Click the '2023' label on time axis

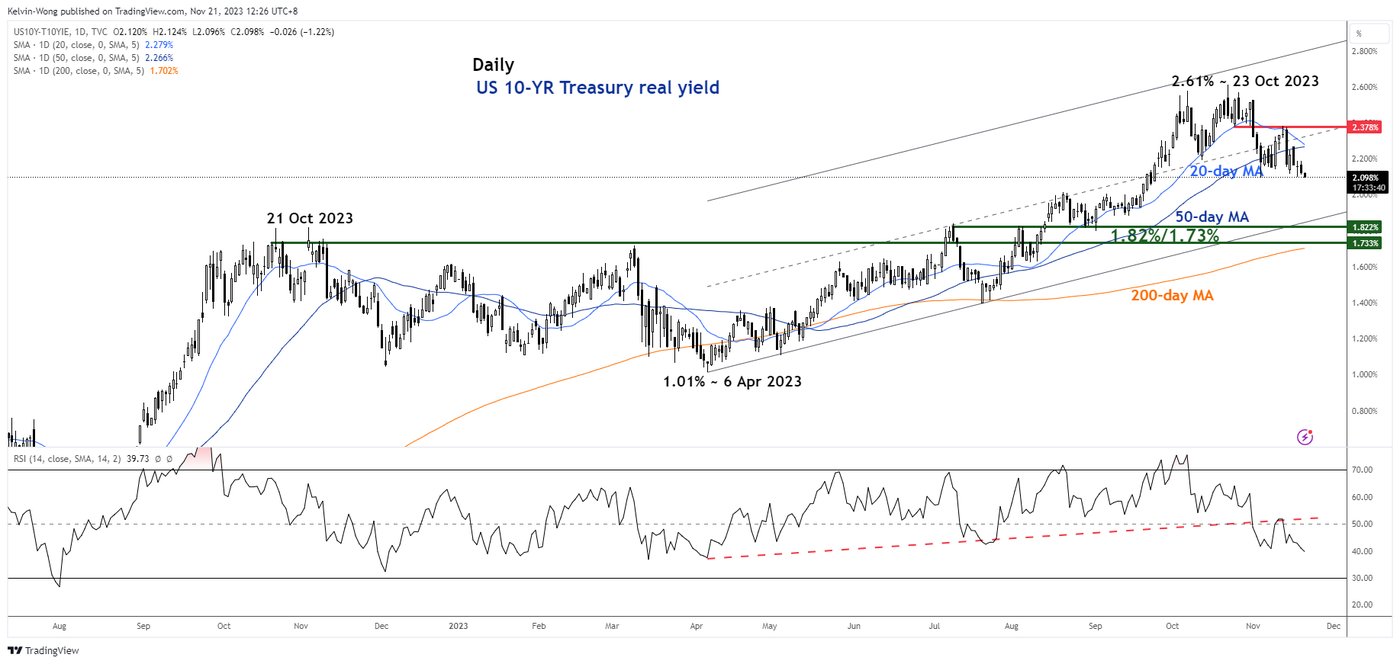click(x=458, y=626)
